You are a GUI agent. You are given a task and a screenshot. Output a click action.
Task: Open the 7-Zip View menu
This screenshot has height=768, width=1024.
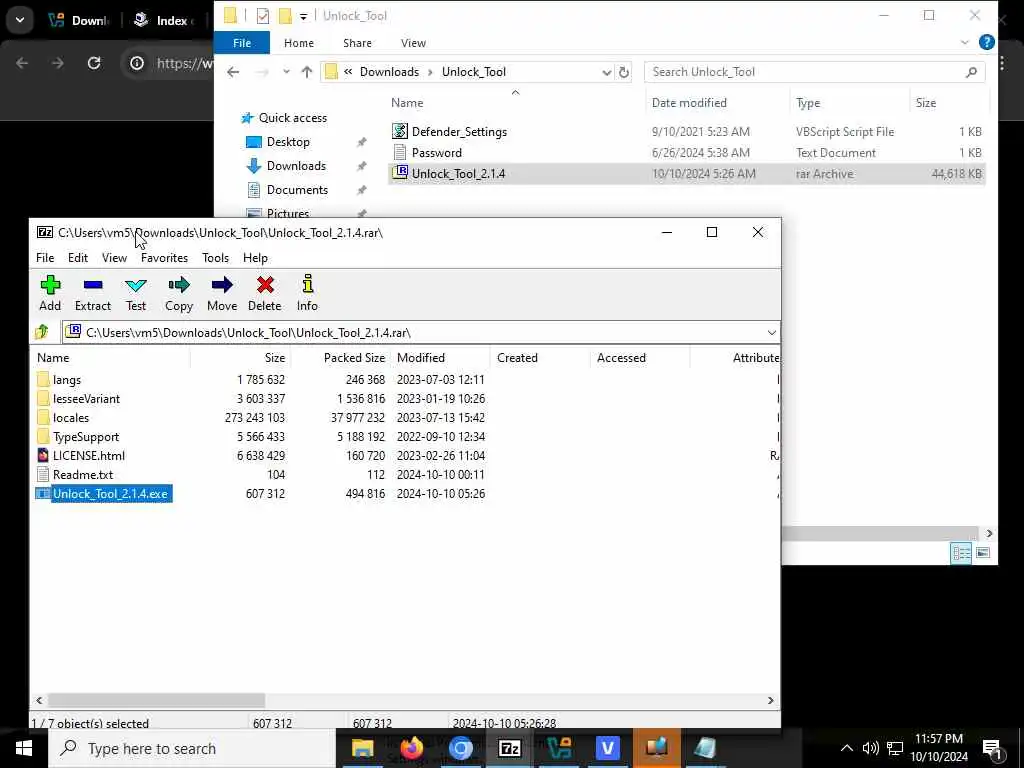[114, 258]
